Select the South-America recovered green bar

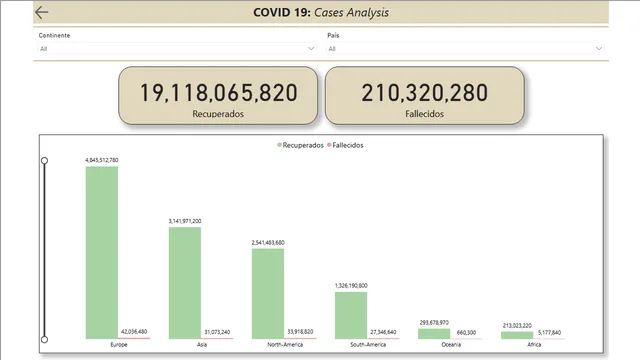(351, 315)
